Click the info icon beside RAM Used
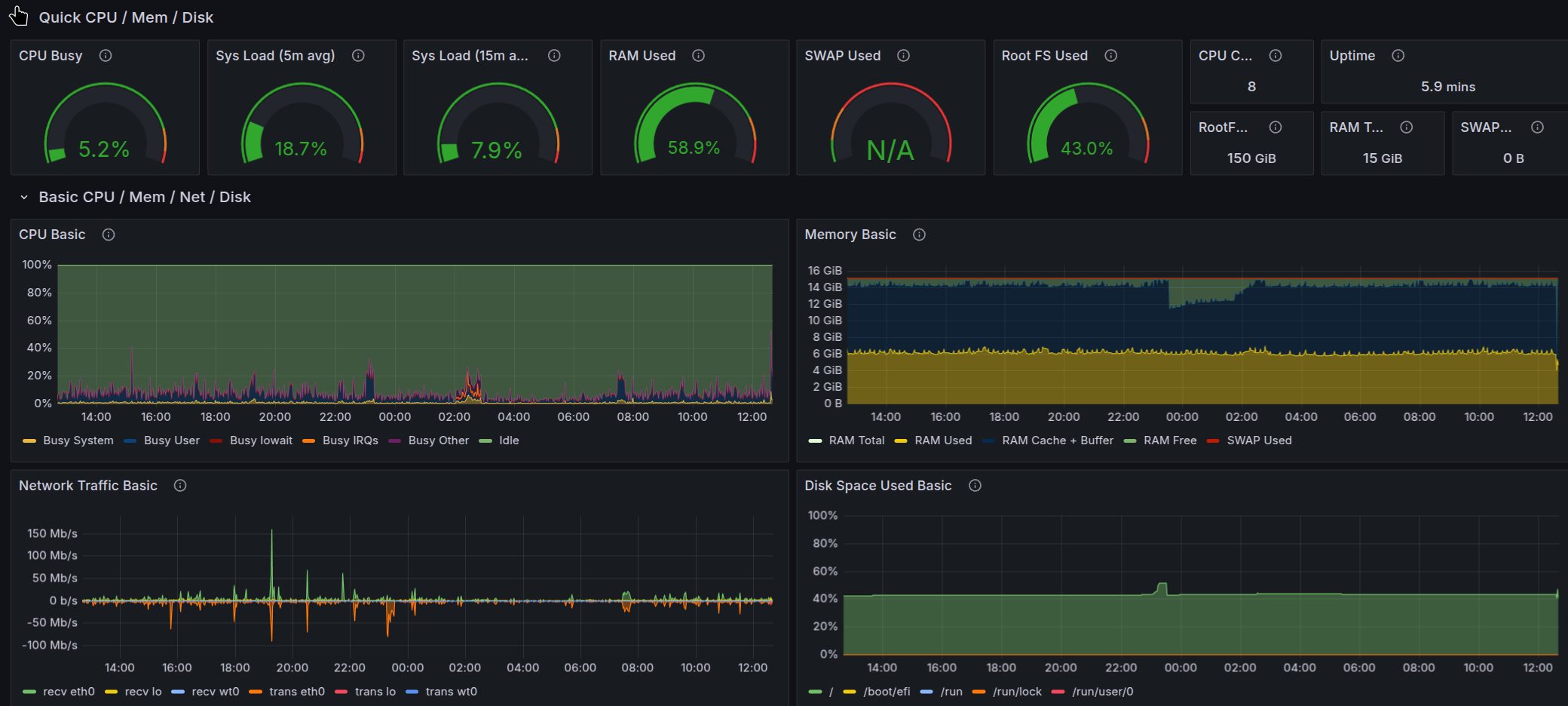The height and width of the screenshot is (706, 1568). (x=698, y=56)
